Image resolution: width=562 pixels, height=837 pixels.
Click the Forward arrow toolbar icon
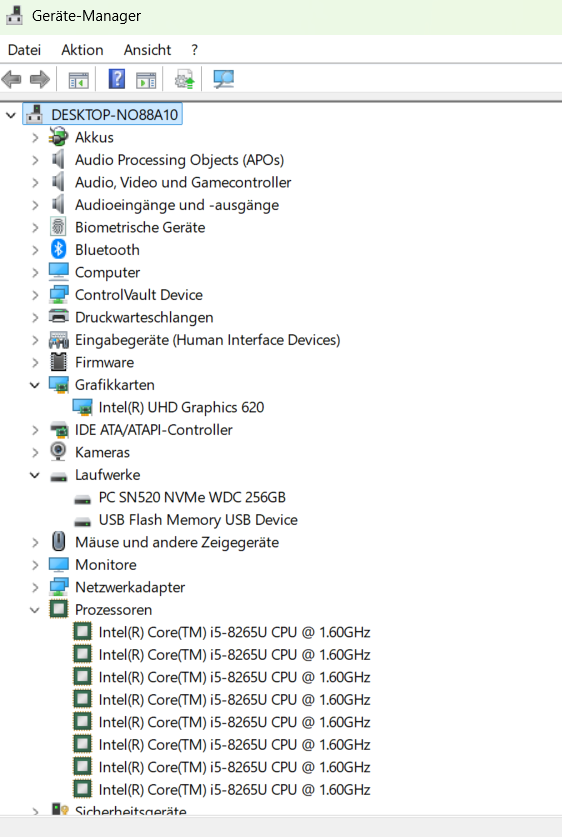point(40,80)
